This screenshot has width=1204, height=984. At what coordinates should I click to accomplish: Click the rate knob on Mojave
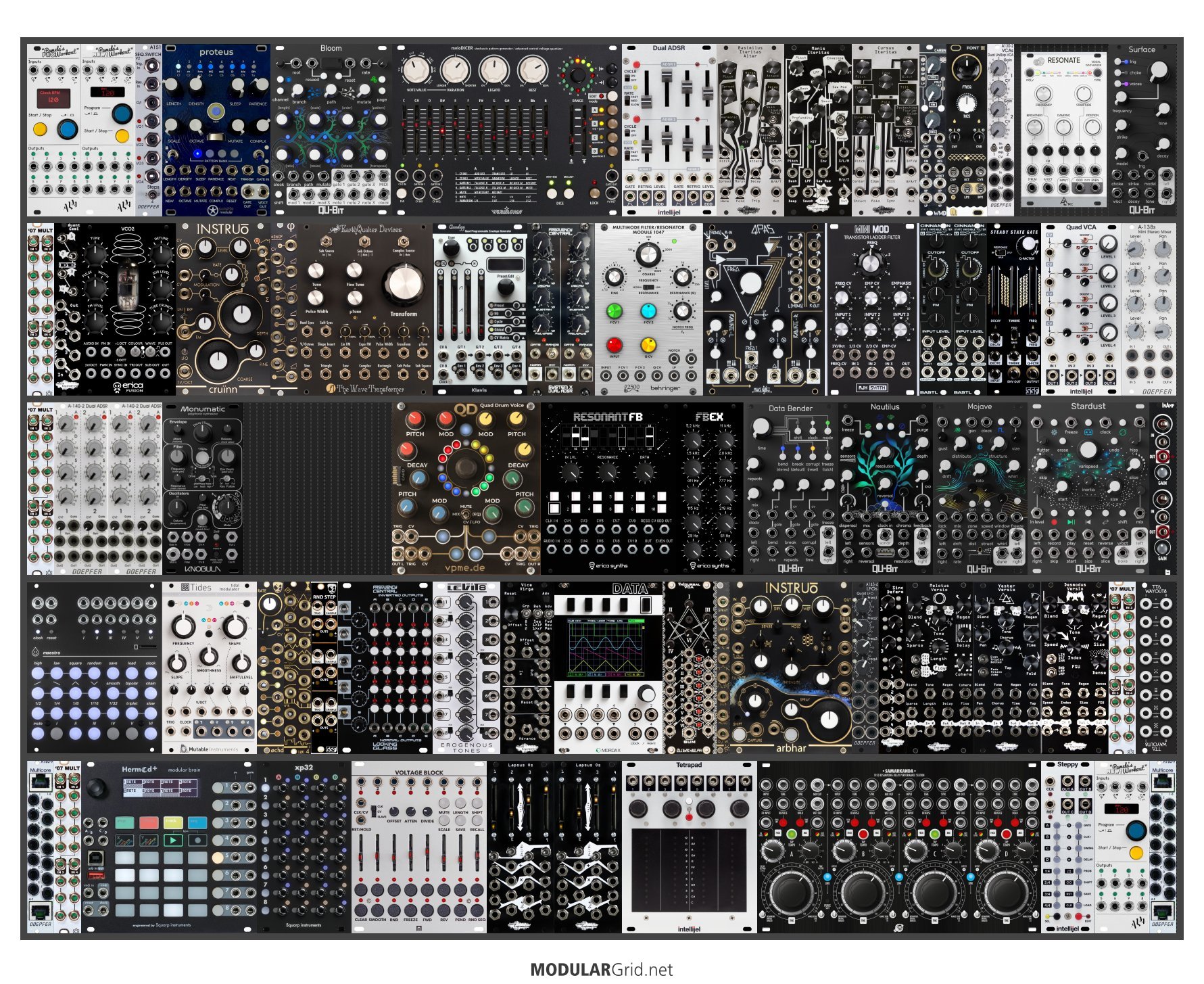(x=980, y=468)
